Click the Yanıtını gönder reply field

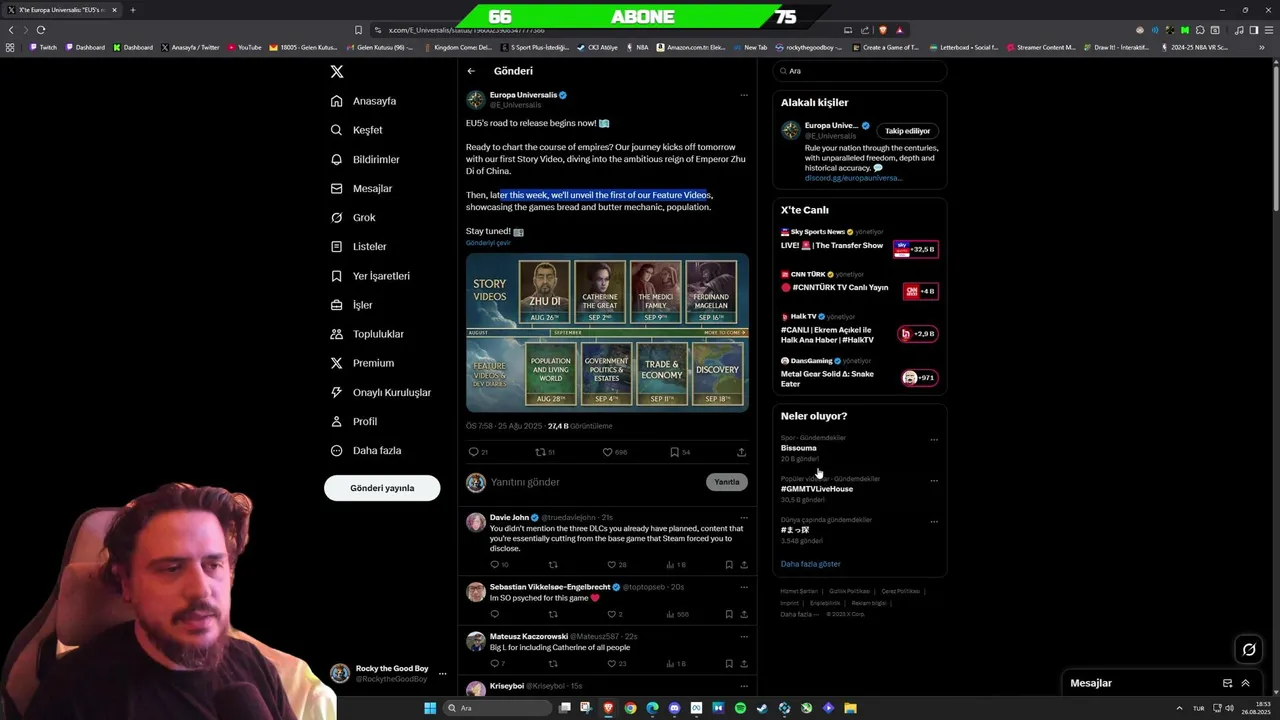pyautogui.click(x=596, y=482)
